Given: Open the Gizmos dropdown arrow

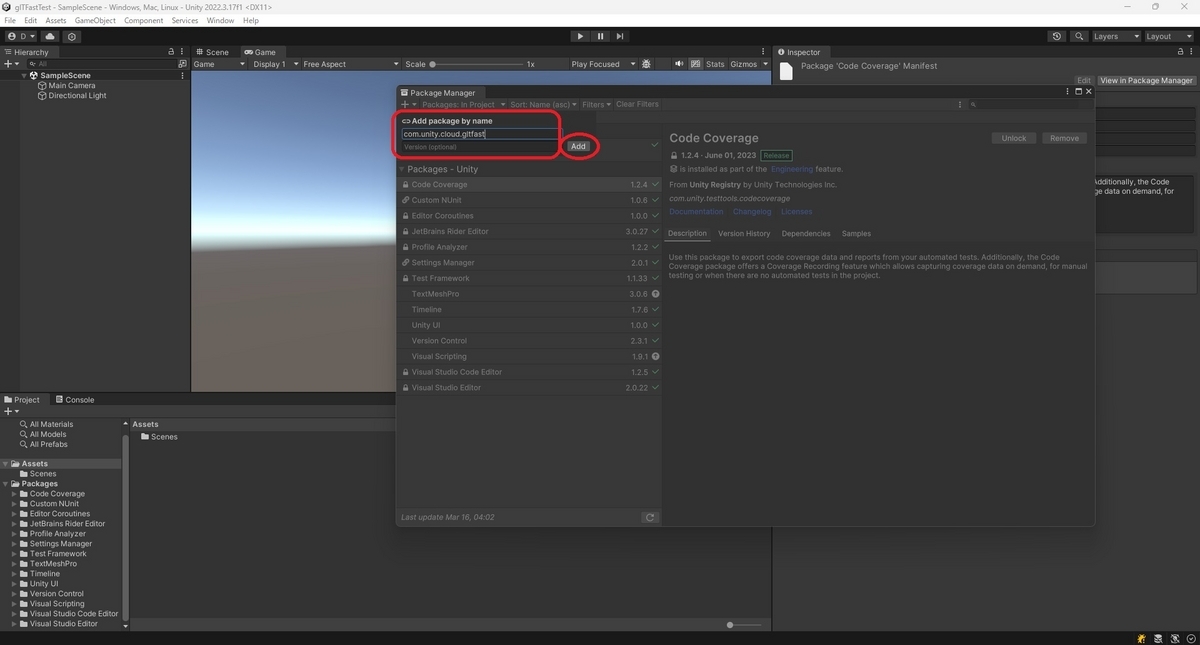Looking at the screenshot, I should click(x=765, y=64).
